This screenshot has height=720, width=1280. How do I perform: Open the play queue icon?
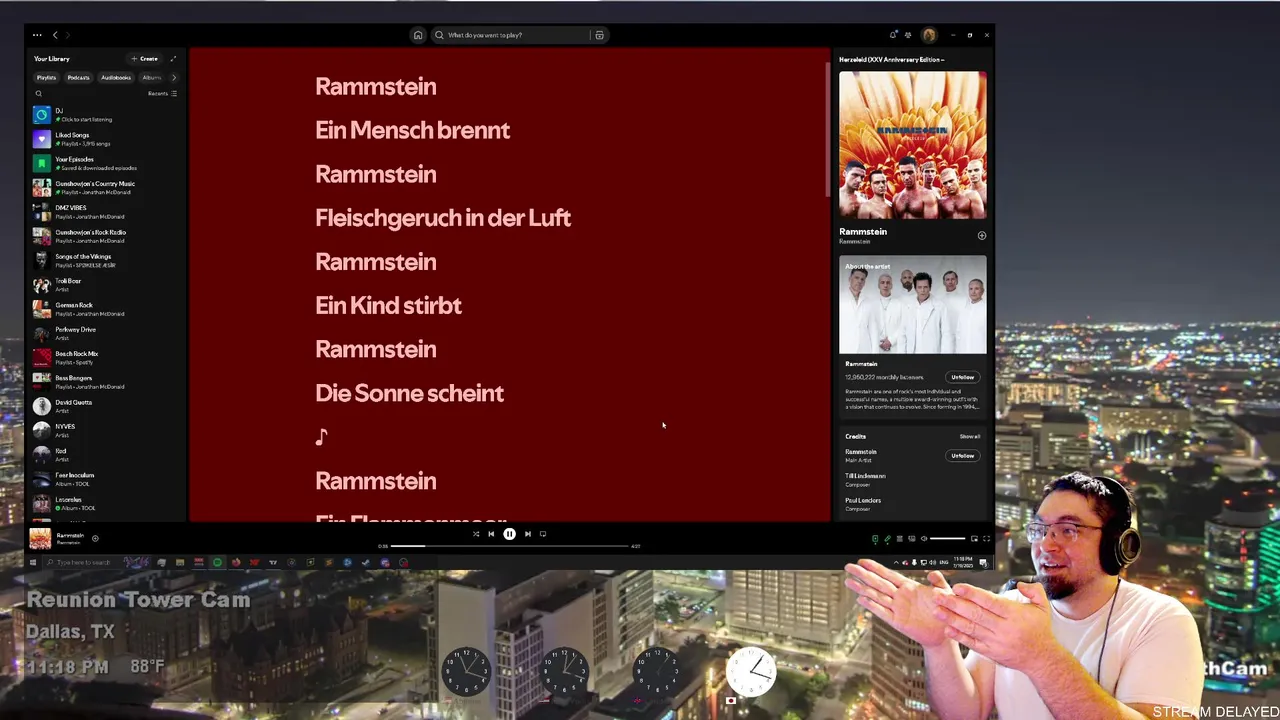click(899, 538)
